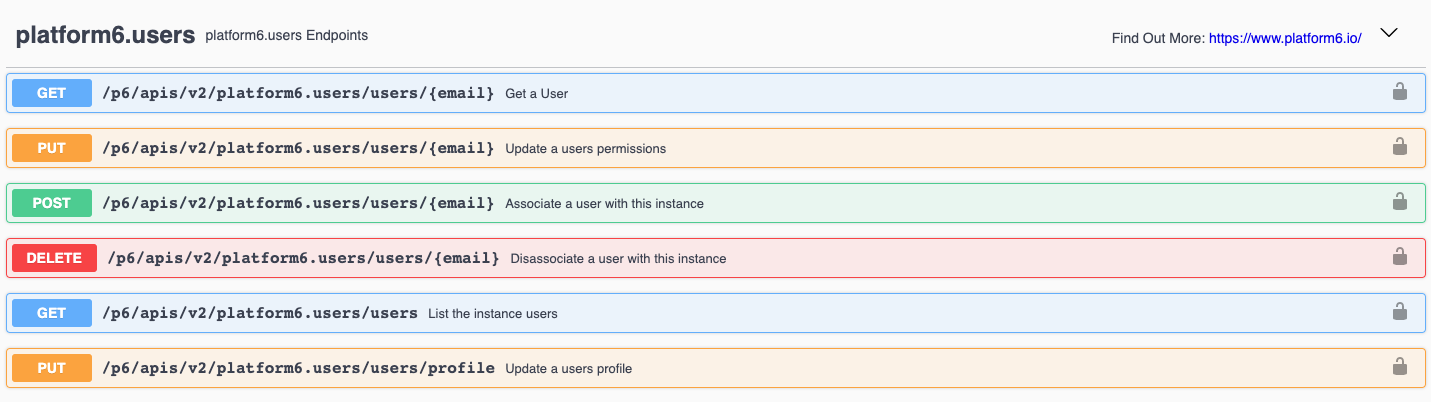This screenshot has width=1431, height=402.
Task: Click the 'Disassociate a user with this instance' description
Action: [x=618, y=259]
